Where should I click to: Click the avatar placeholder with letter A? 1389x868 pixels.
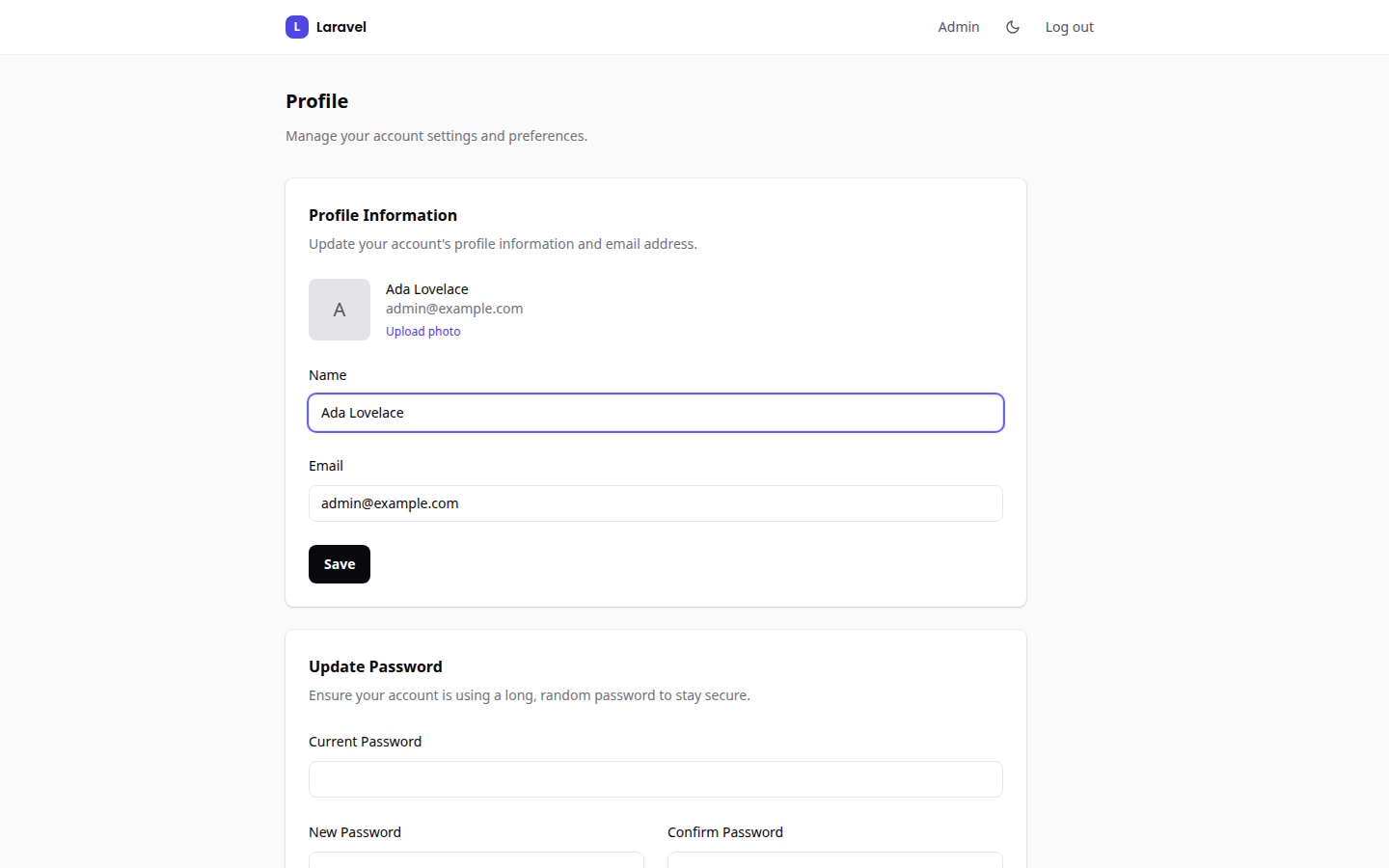(340, 310)
